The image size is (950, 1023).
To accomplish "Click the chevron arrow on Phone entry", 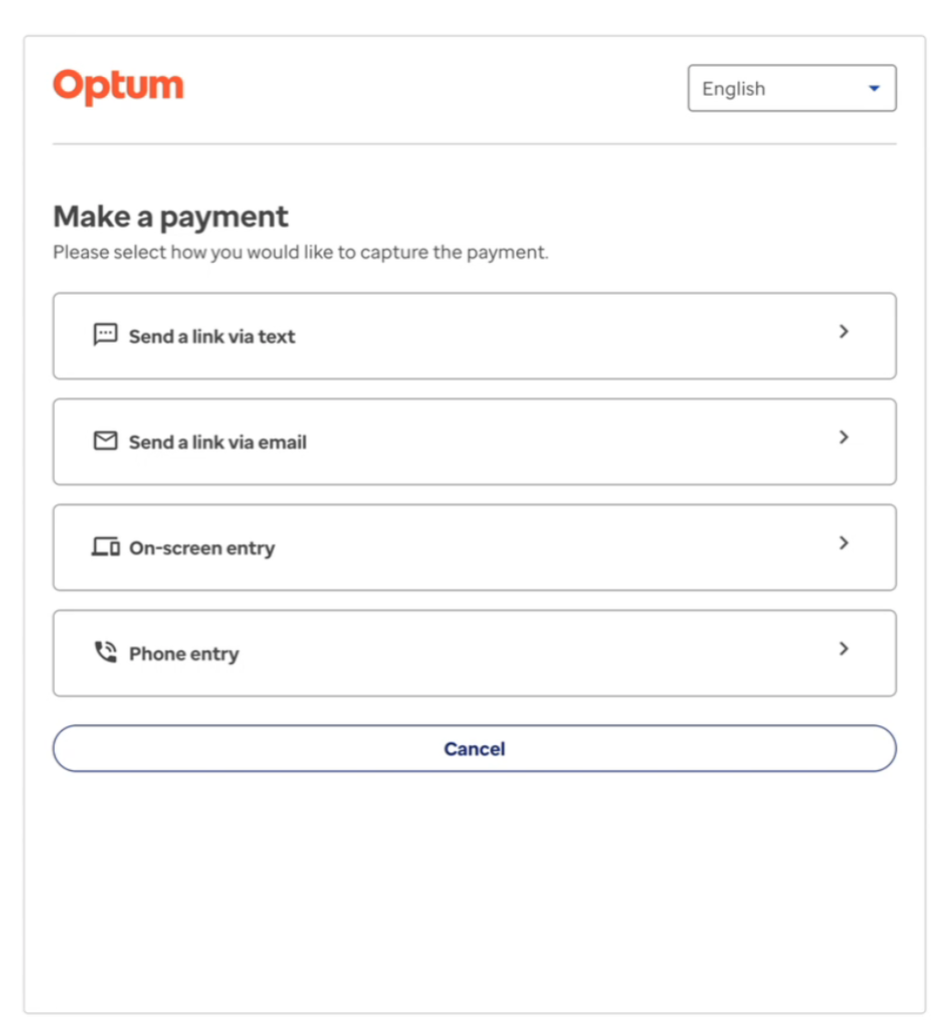I will (x=844, y=649).
